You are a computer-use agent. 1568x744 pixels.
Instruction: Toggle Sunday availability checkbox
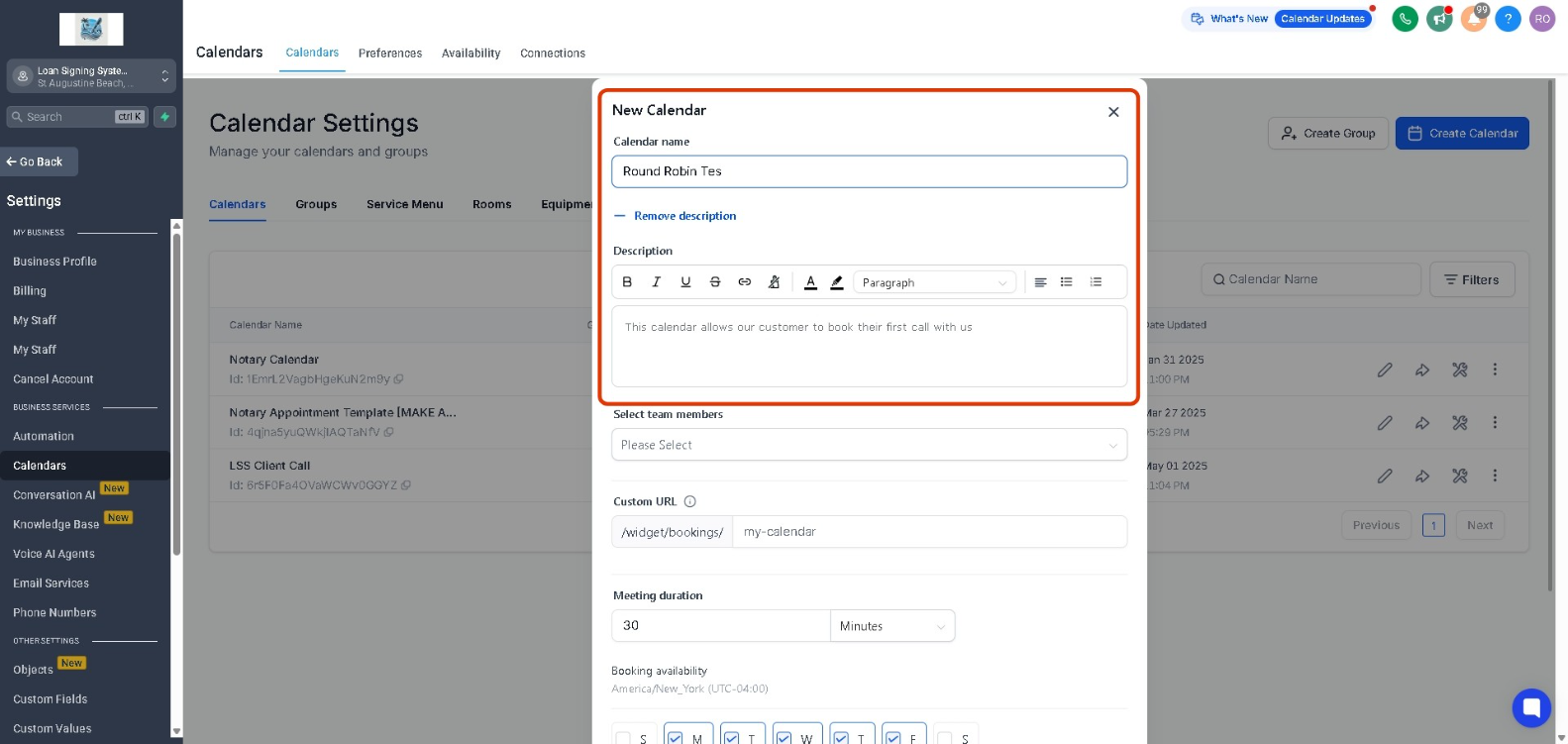[623, 739]
